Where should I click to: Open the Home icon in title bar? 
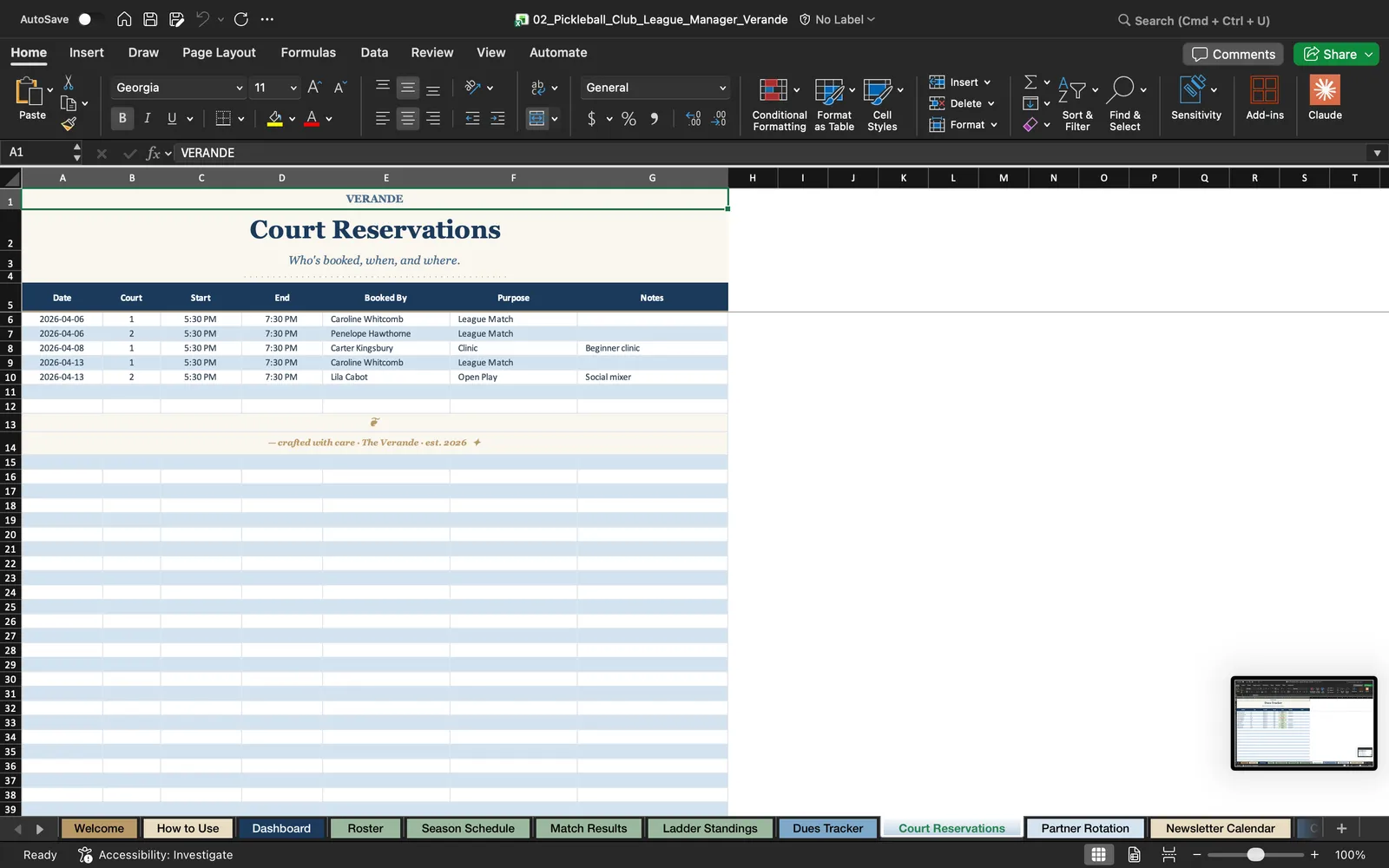124,19
